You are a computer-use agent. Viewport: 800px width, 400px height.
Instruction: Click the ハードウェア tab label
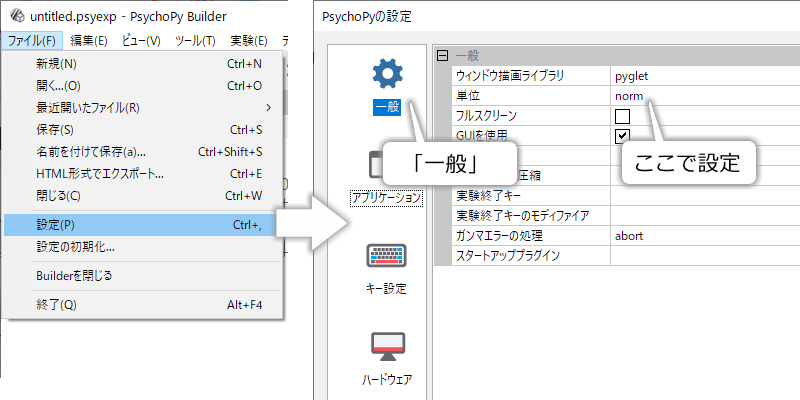387,380
